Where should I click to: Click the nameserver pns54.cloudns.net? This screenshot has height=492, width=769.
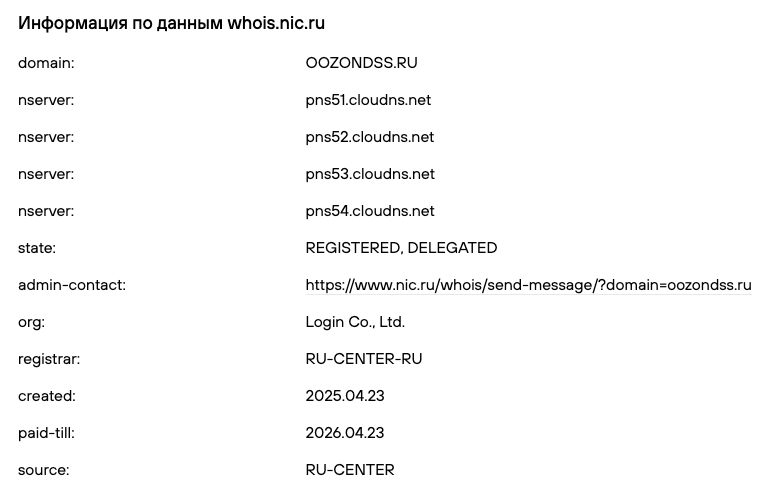coord(369,211)
